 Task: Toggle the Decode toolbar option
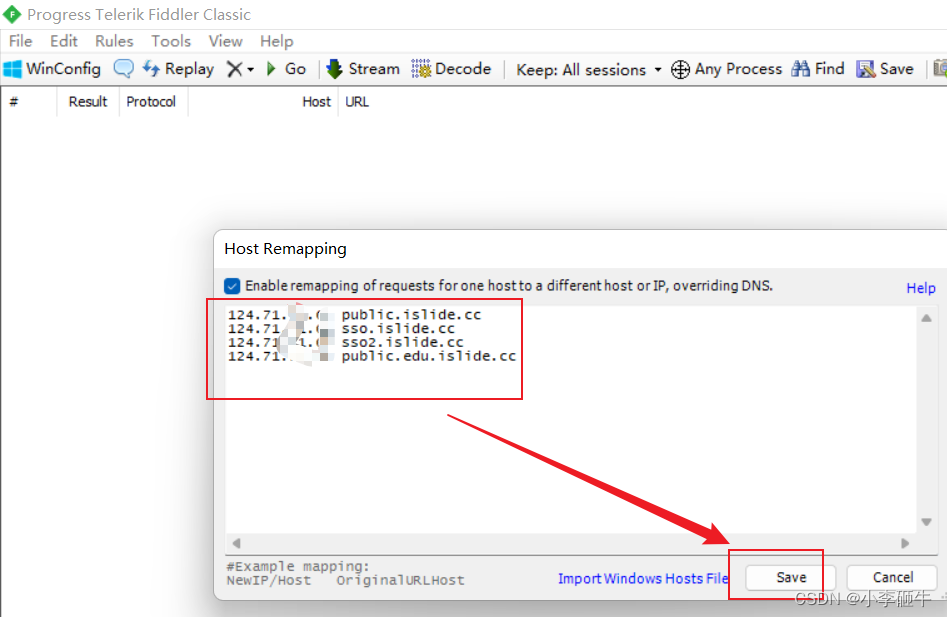point(451,69)
